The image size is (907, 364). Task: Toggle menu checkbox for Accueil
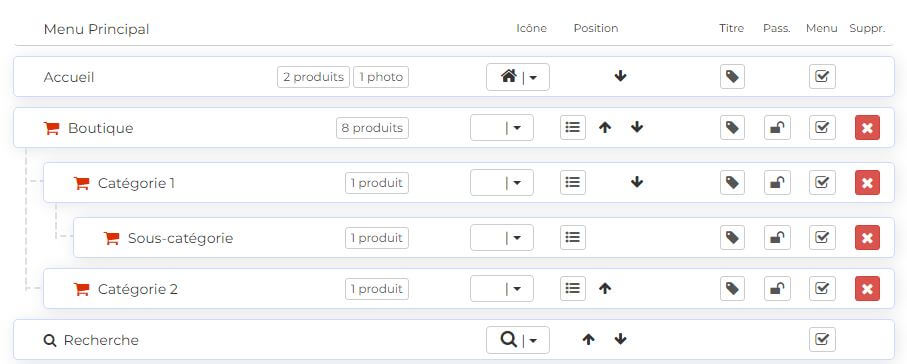[822, 77]
